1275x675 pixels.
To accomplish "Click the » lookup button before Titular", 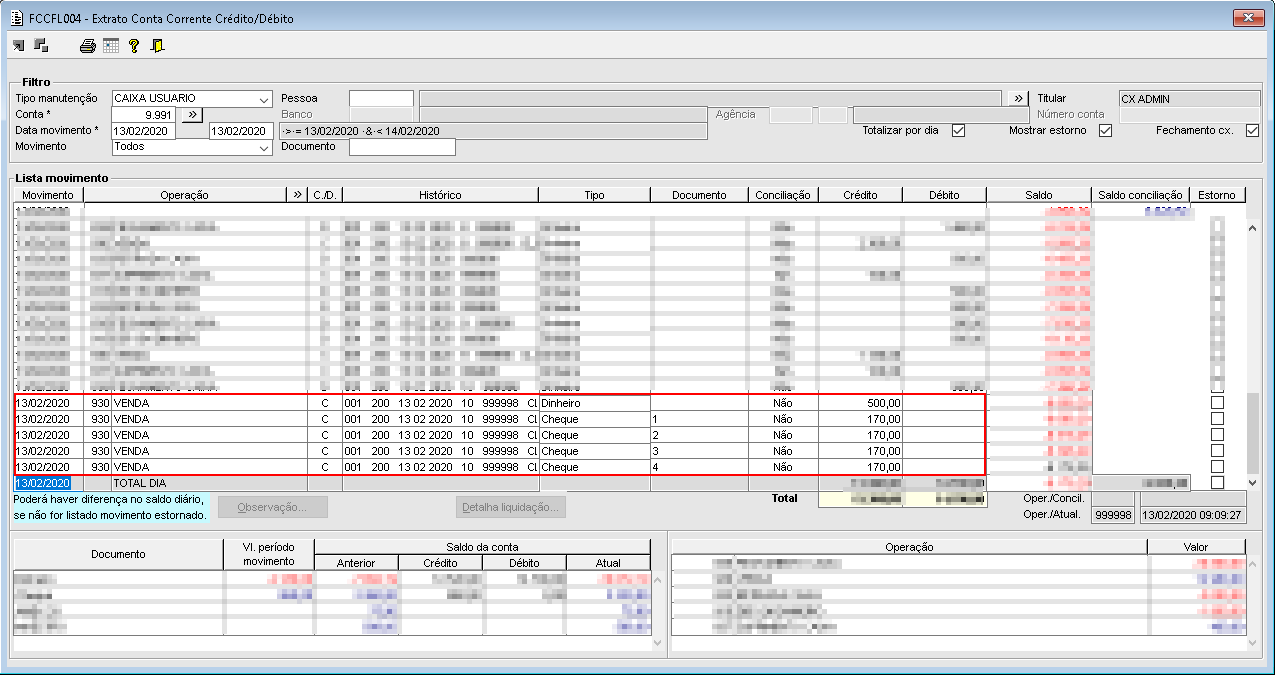I will [1018, 99].
